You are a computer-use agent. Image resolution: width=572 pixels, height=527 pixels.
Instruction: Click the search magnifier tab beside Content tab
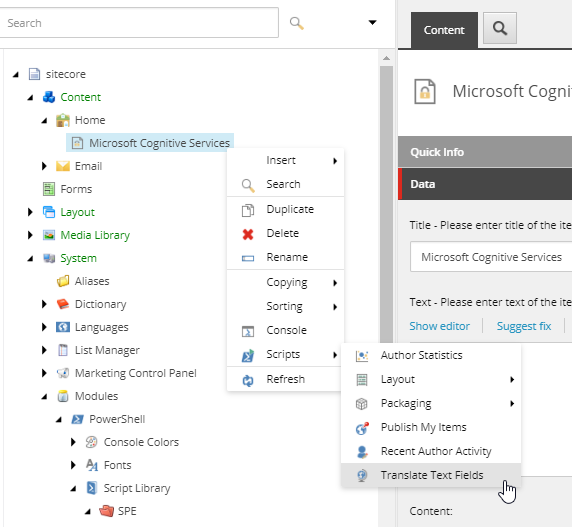point(500,28)
